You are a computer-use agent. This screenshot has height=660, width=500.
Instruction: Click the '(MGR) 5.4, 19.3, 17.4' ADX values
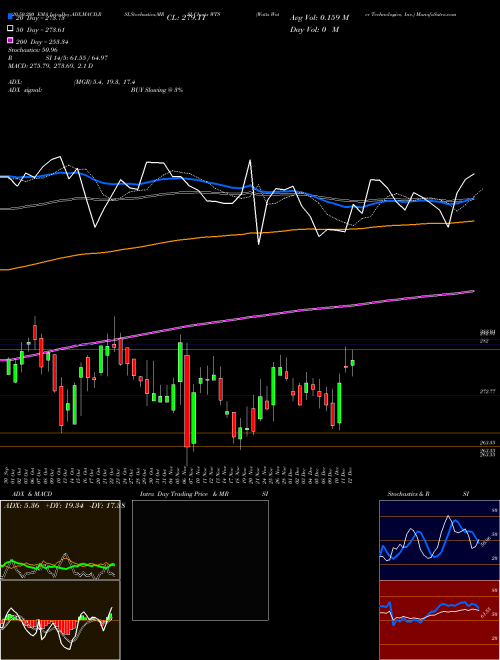pos(104,82)
